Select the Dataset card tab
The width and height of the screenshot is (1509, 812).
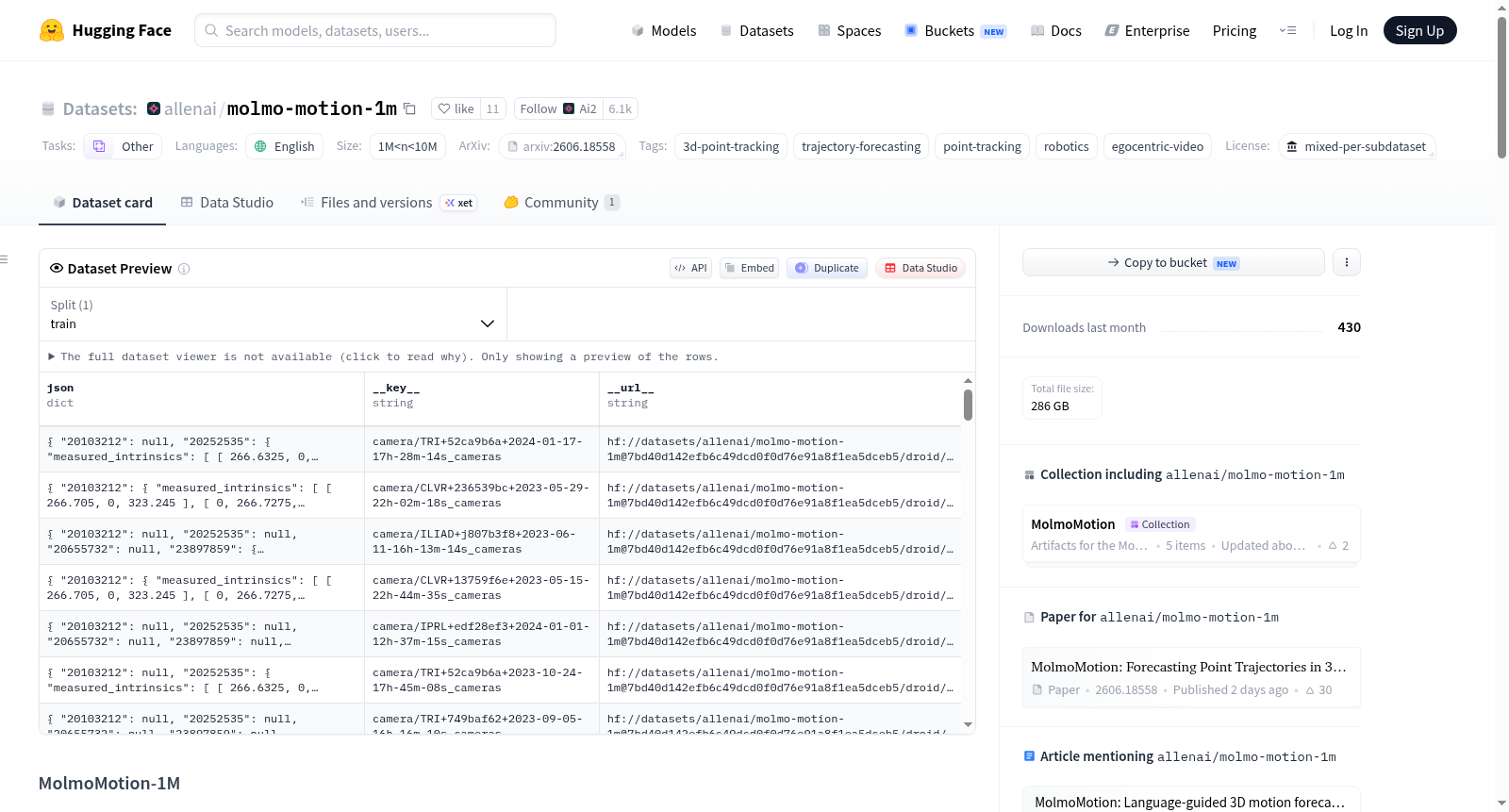tap(103, 202)
